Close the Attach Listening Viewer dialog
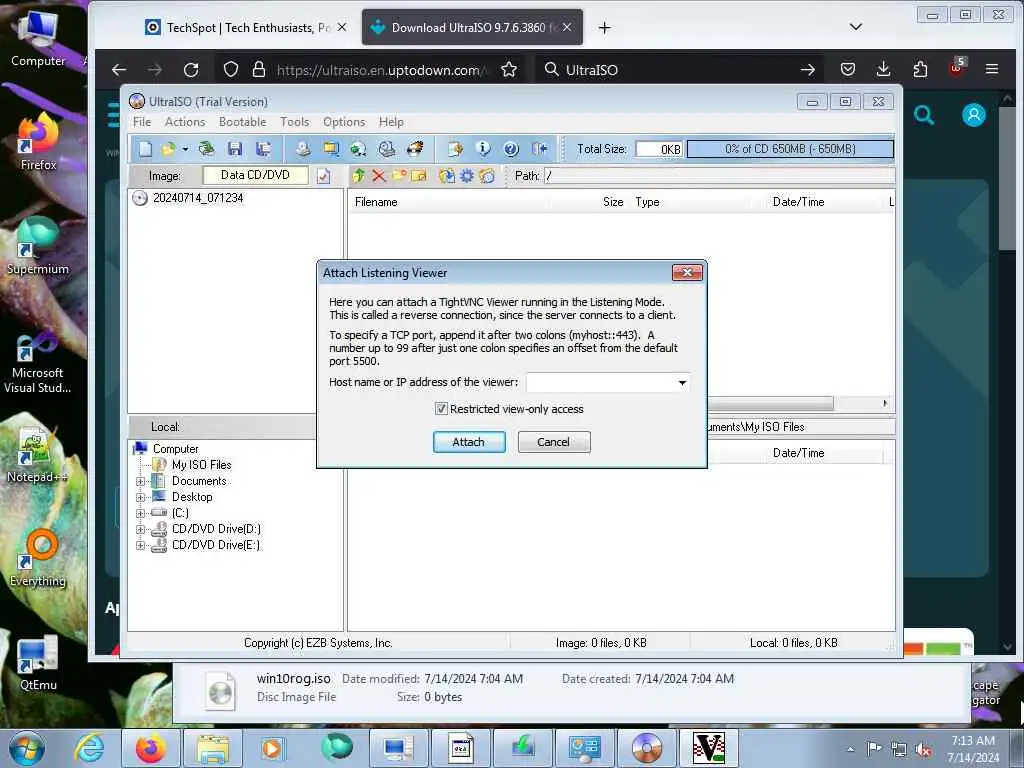This screenshot has width=1024, height=768. 687,273
